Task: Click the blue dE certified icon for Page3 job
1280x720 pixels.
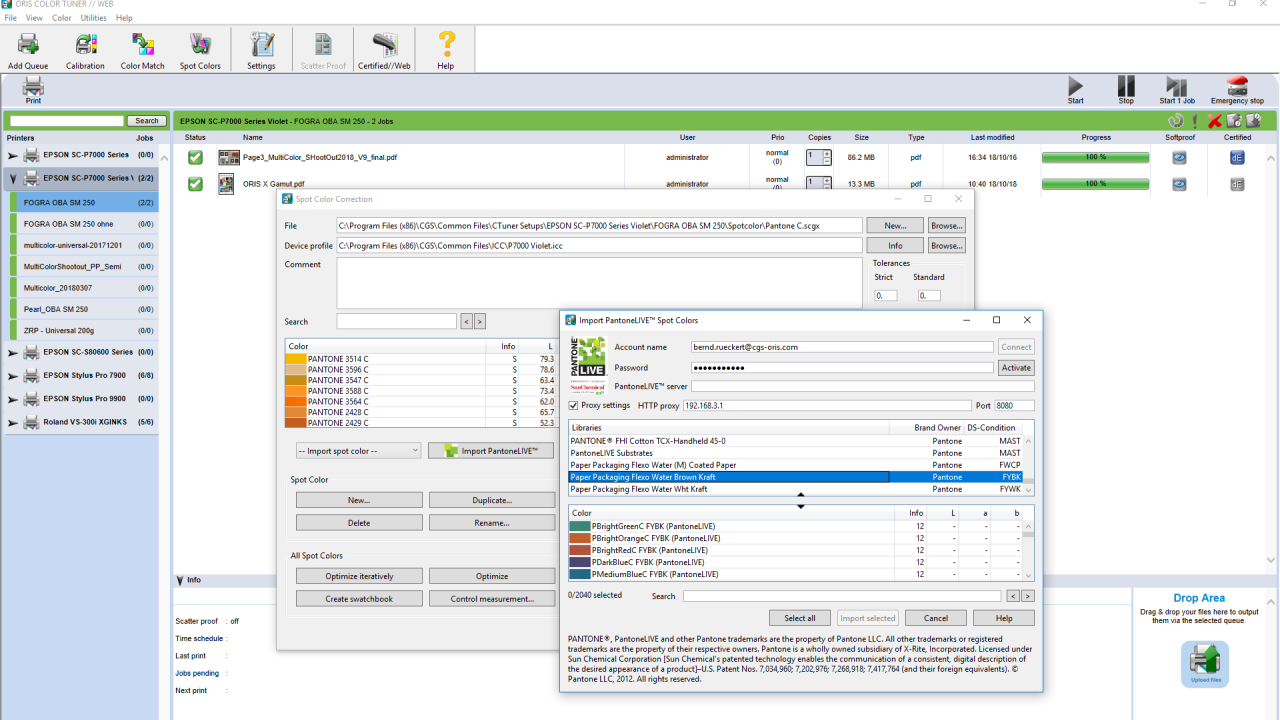Action: click(1237, 157)
